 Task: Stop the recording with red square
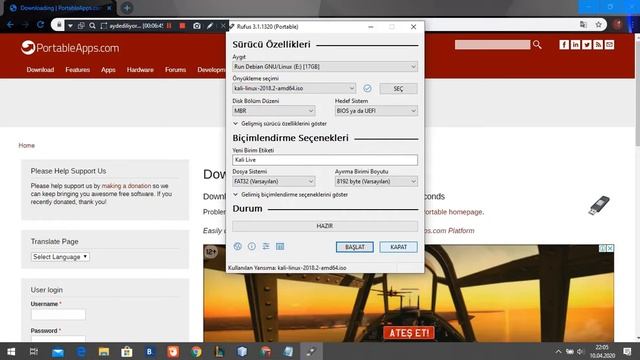coord(182,26)
